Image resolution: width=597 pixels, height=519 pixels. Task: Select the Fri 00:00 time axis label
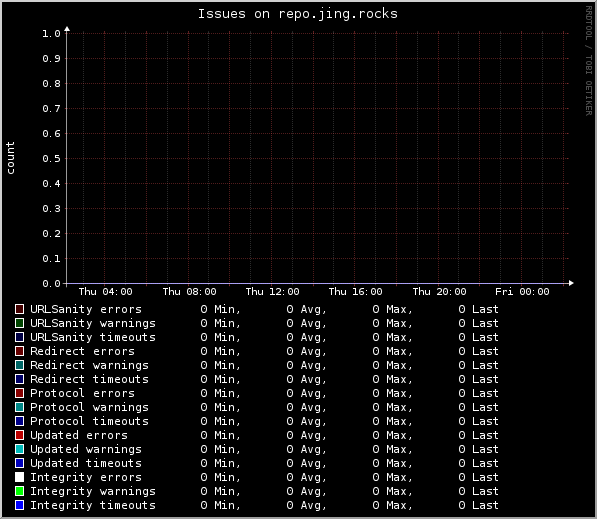522,292
